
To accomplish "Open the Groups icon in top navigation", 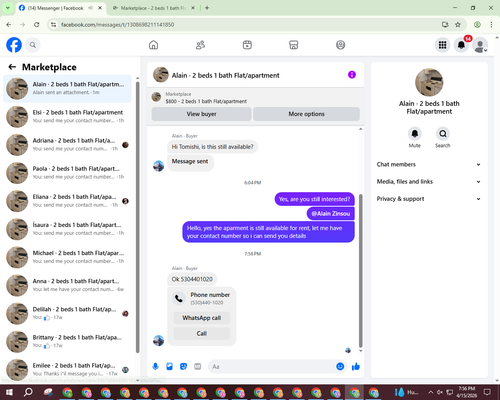I will (x=340, y=45).
